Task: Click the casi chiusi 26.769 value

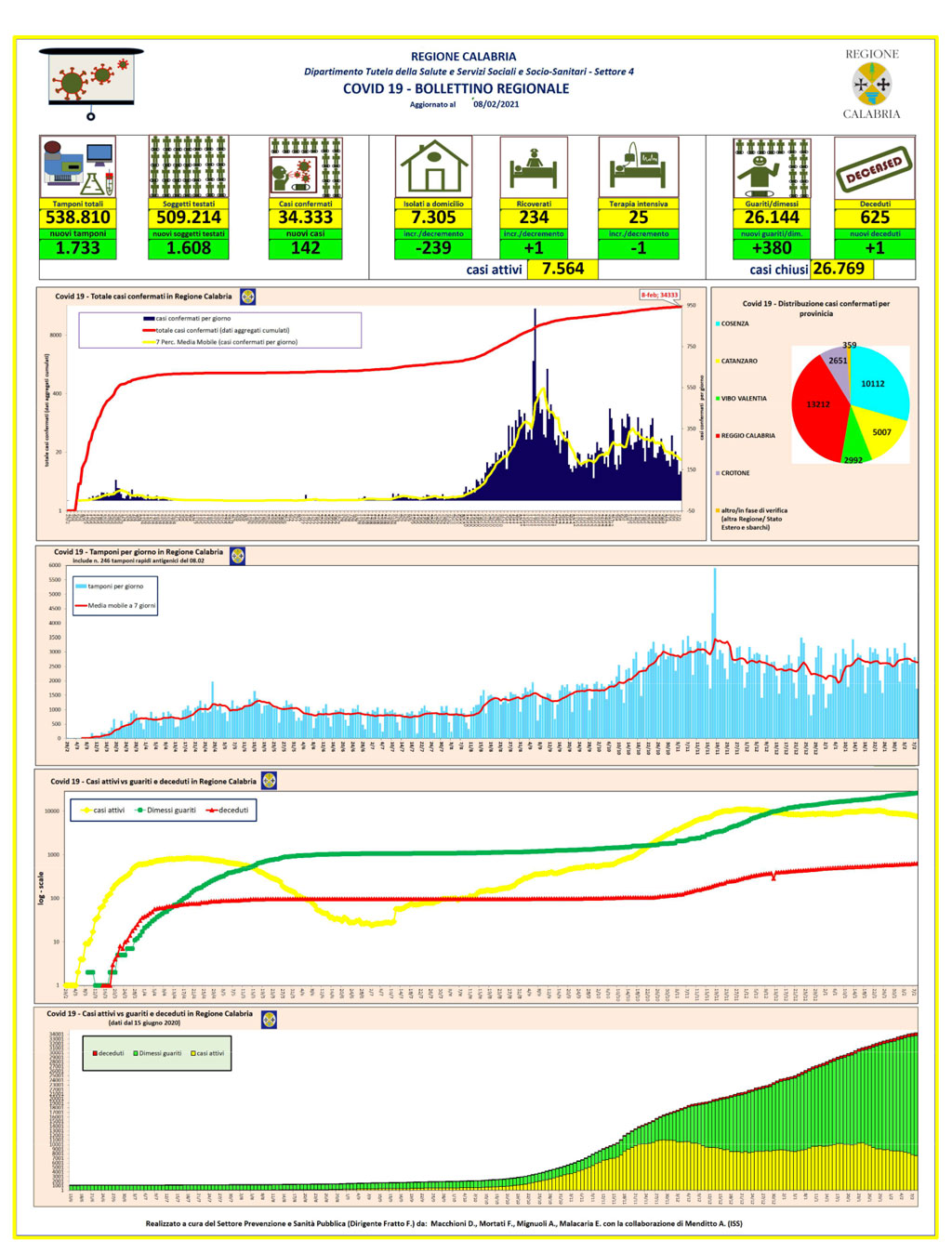Action: pyautogui.click(x=839, y=269)
